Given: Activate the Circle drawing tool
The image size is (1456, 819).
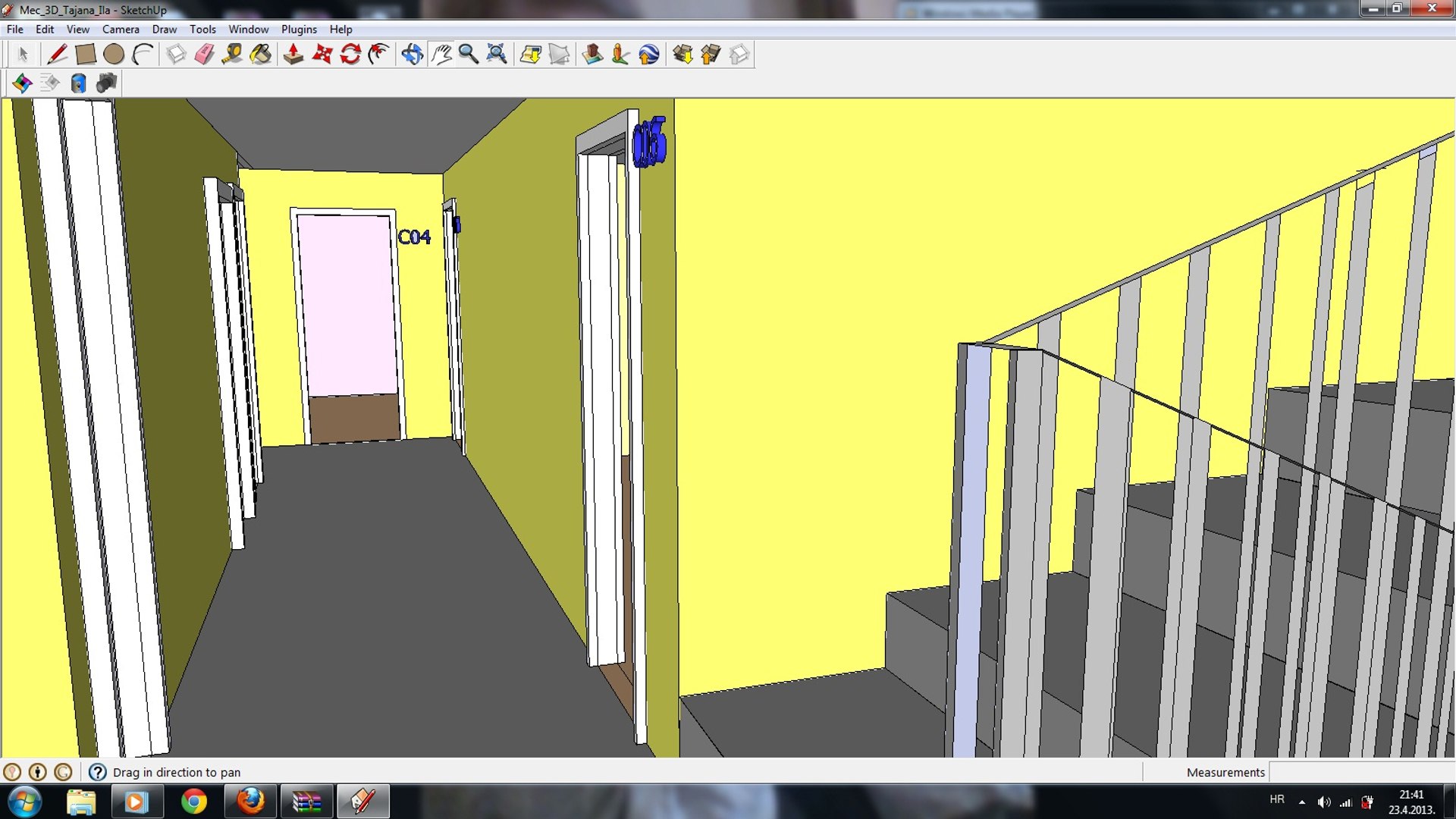Looking at the screenshot, I should (114, 55).
